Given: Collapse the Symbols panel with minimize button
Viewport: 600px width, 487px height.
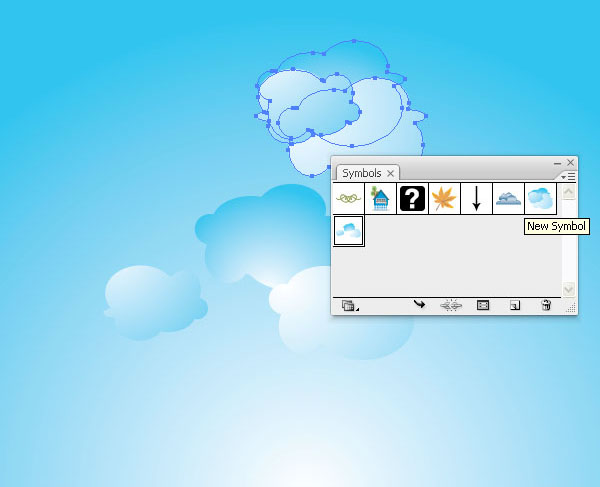Looking at the screenshot, I should tap(558, 163).
